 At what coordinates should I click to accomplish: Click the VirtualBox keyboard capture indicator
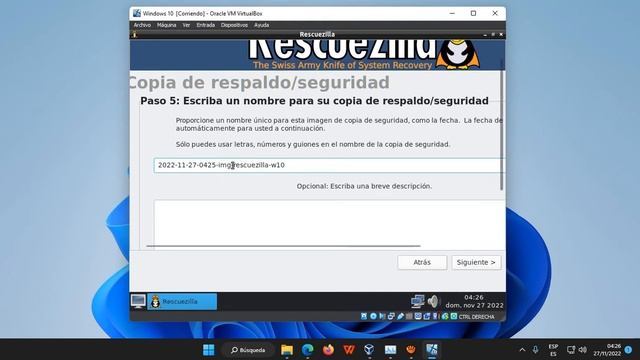pos(454,316)
